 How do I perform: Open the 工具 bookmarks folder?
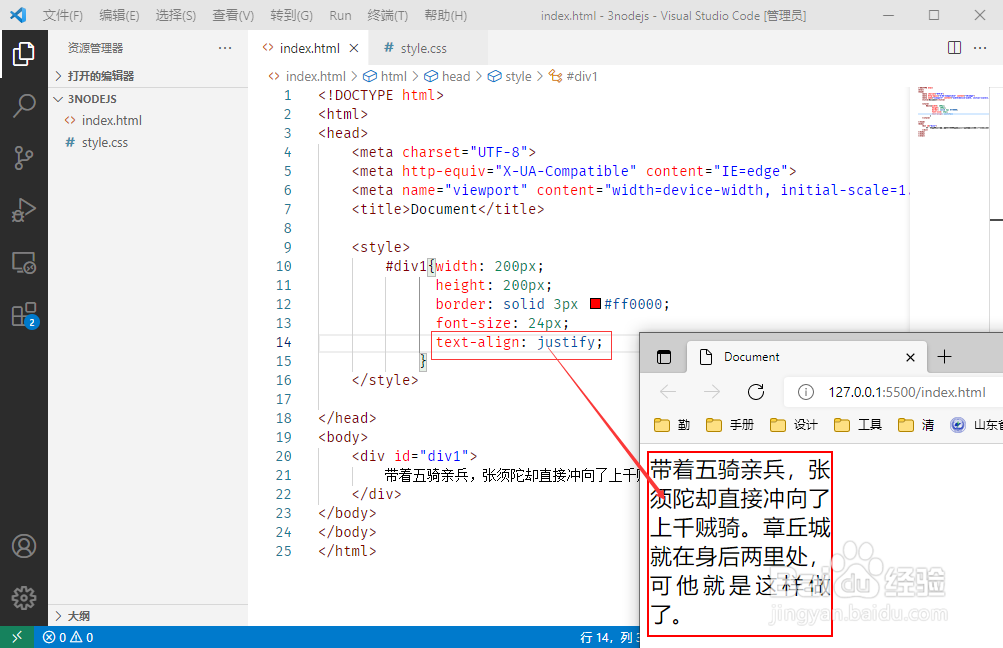[858, 425]
